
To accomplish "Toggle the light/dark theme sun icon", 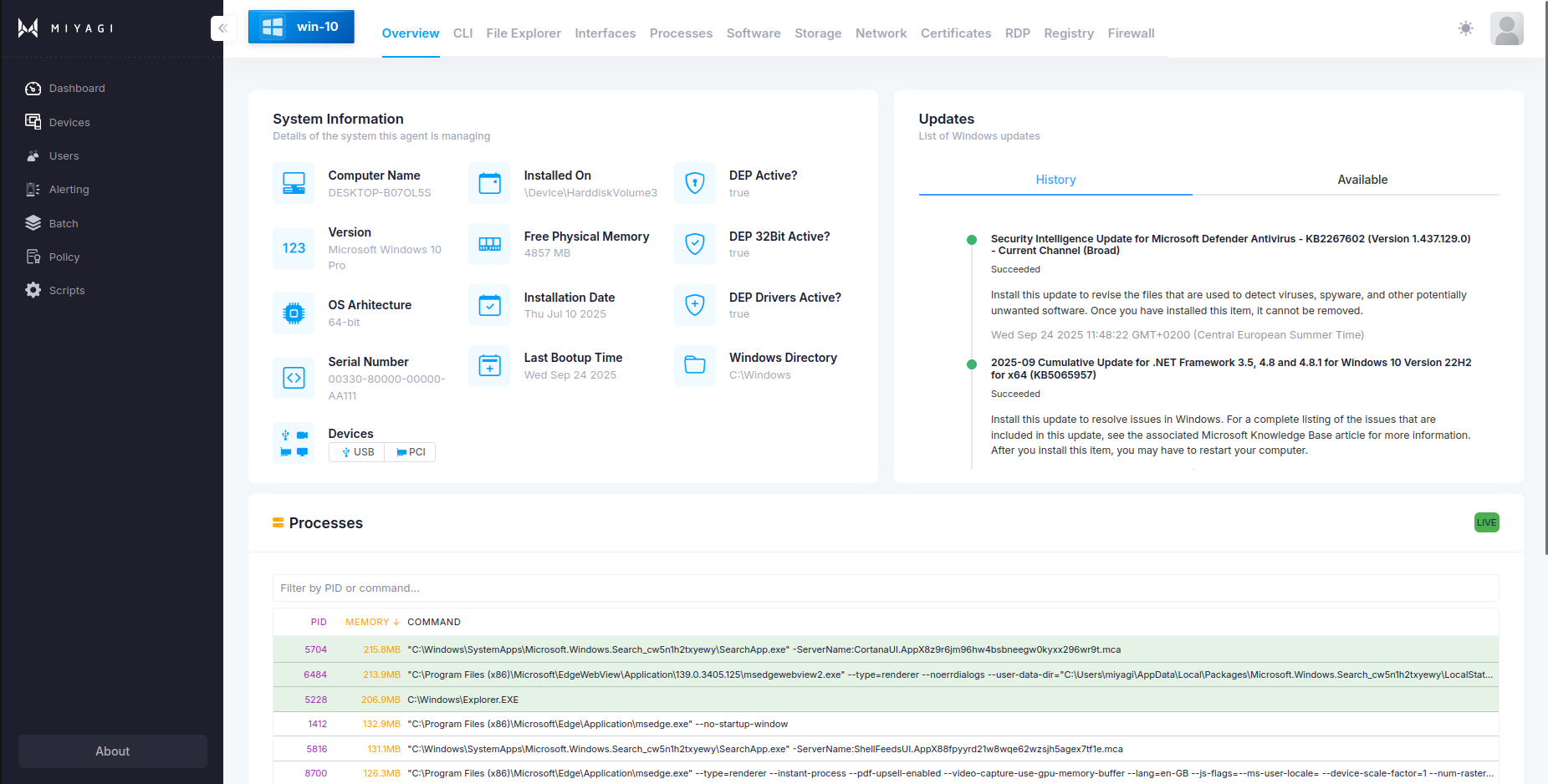I will point(1465,28).
